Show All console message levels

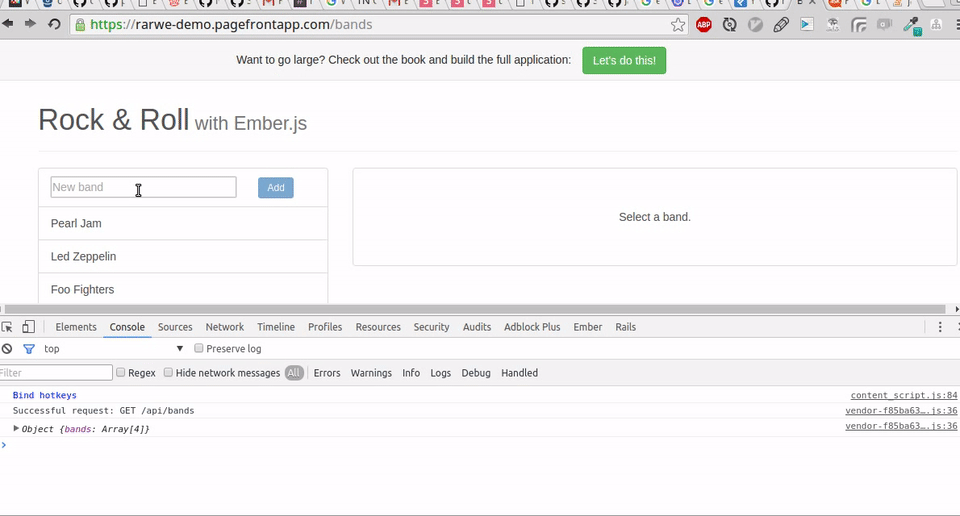294,373
